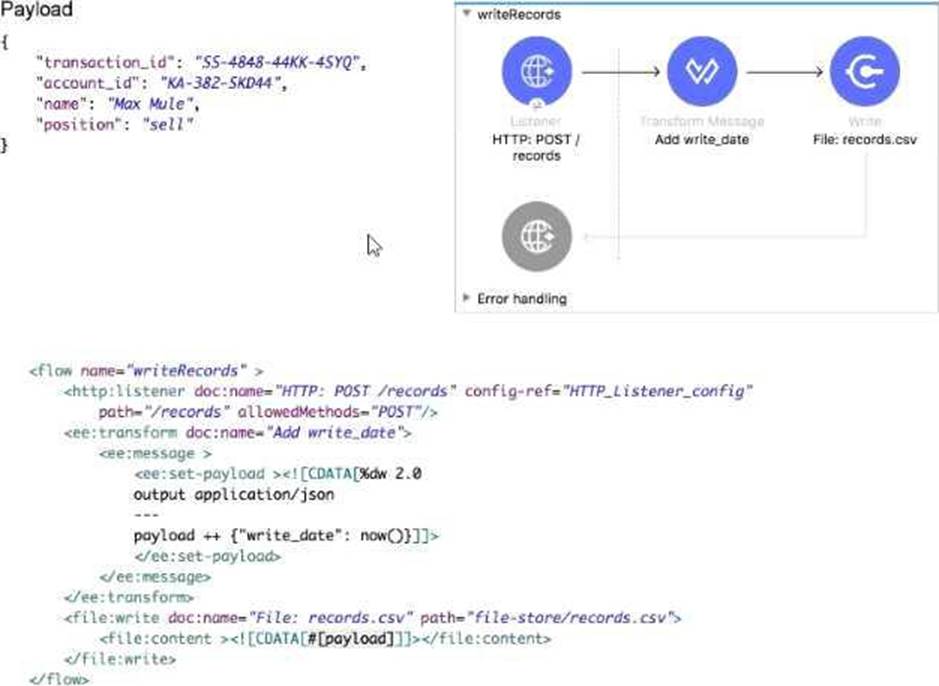Image resolution: width=939 pixels, height=686 pixels.
Task: Select the Transform Message component icon
Action: tap(701, 73)
